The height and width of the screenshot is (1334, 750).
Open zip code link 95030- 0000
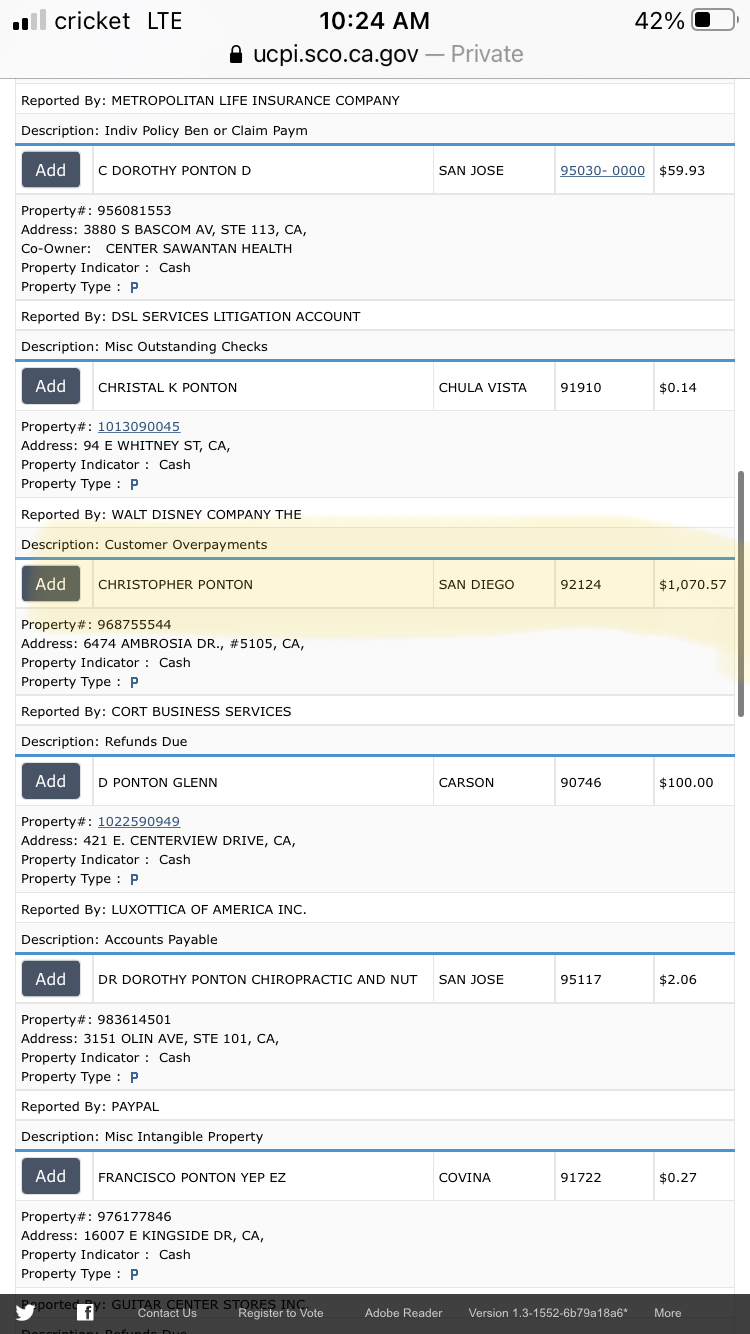click(x=602, y=171)
